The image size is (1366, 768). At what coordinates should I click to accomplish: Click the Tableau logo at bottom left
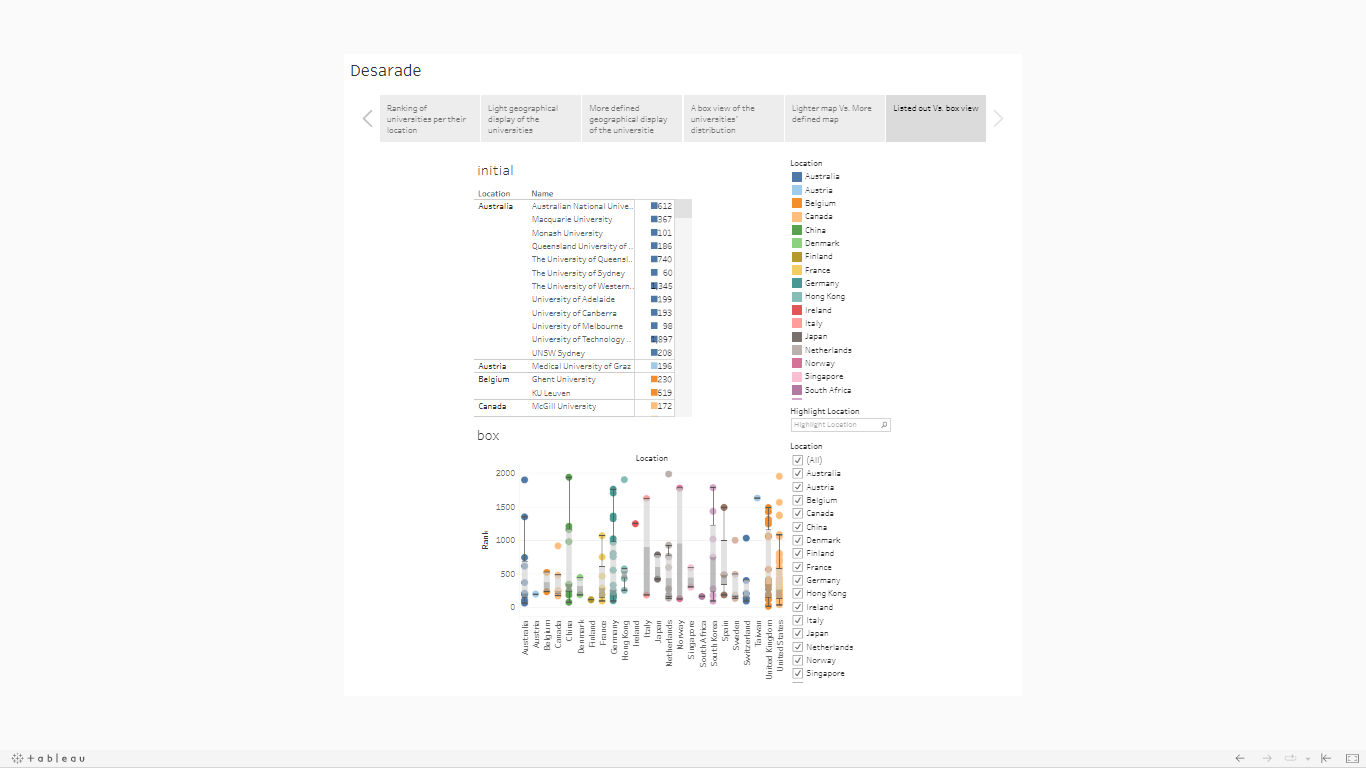click(x=47, y=758)
